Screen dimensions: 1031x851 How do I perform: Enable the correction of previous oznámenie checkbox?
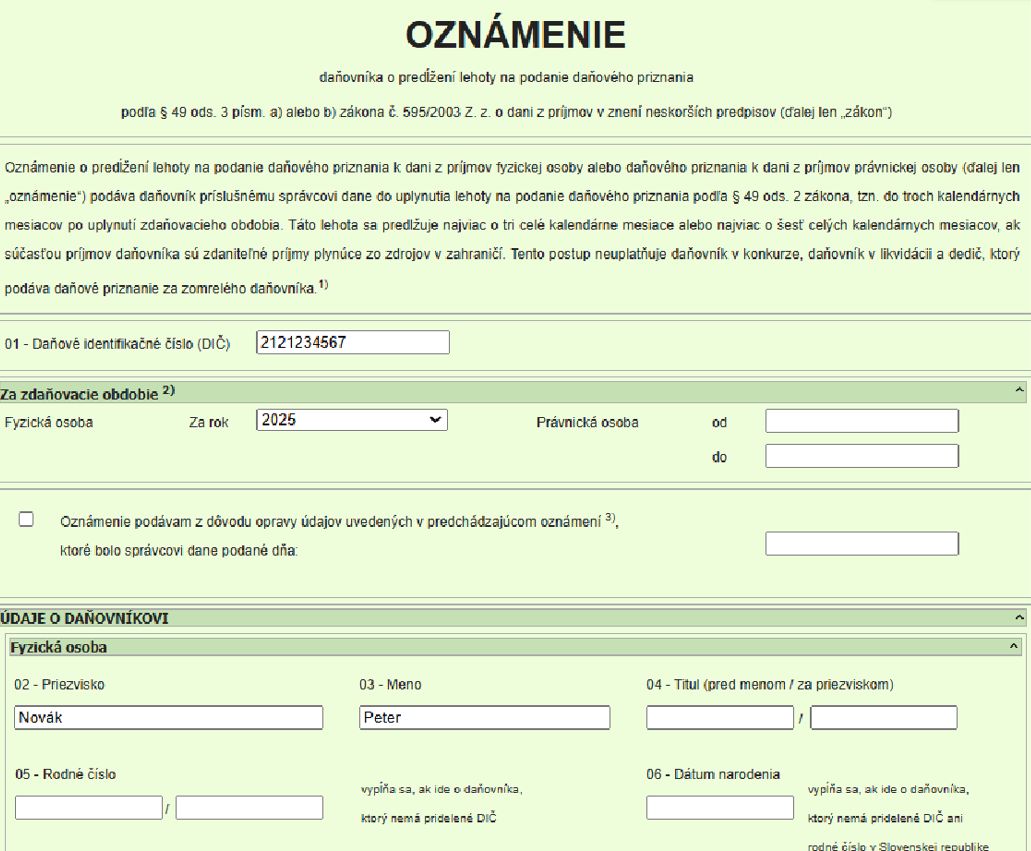(x=26, y=519)
